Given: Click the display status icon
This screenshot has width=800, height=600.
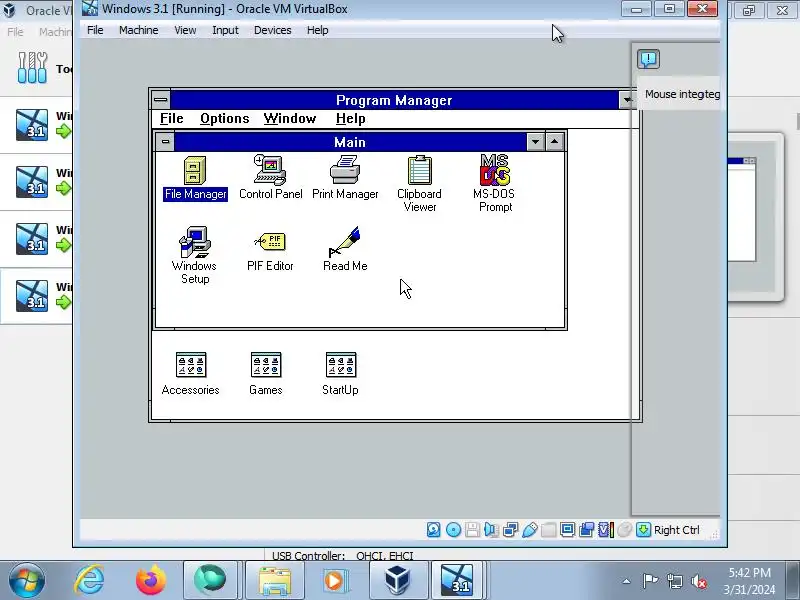Looking at the screenshot, I should coord(567,530).
